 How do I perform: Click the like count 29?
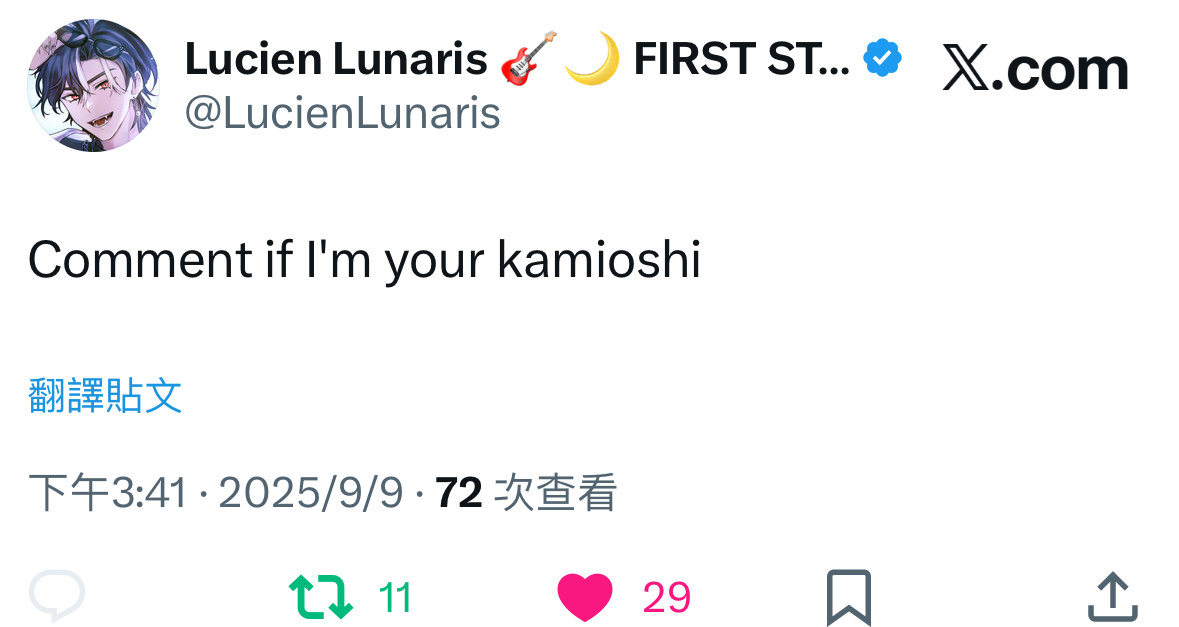[666, 598]
